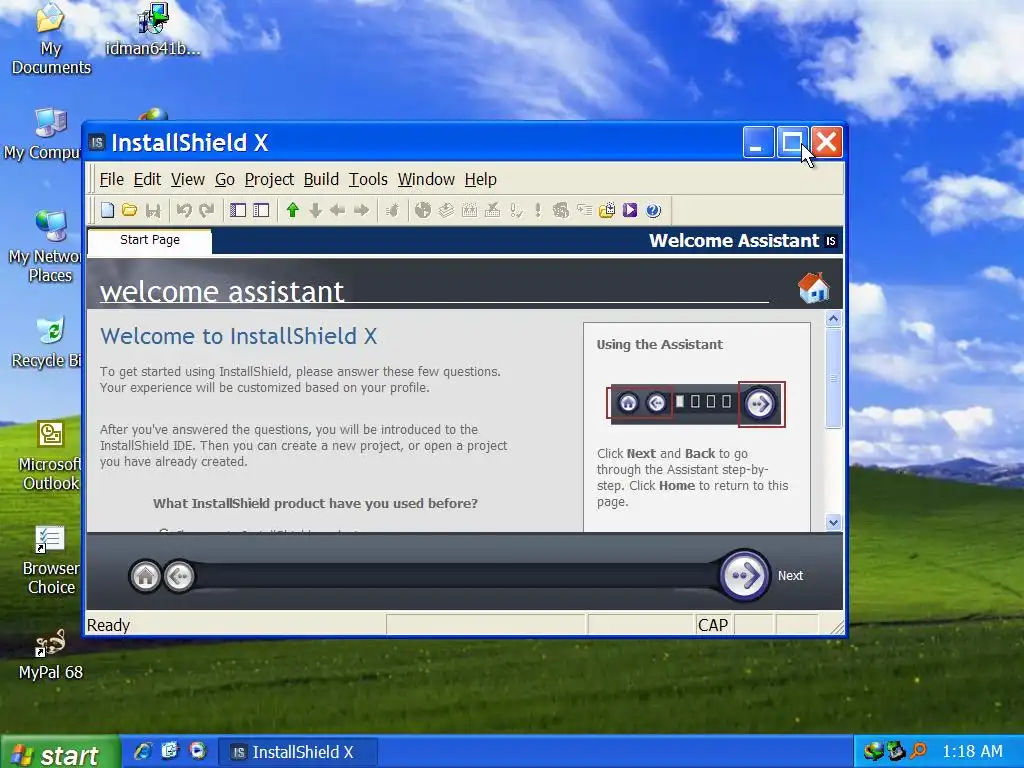Image resolution: width=1024 pixels, height=768 pixels.
Task: Click the Ready status bar text
Action: (x=108, y=626)
